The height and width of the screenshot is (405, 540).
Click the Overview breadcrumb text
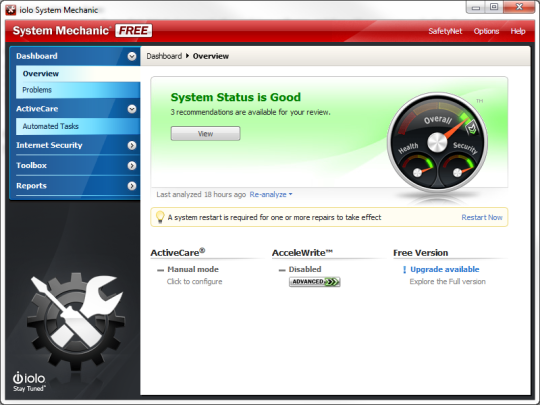[x=211, y=56]
